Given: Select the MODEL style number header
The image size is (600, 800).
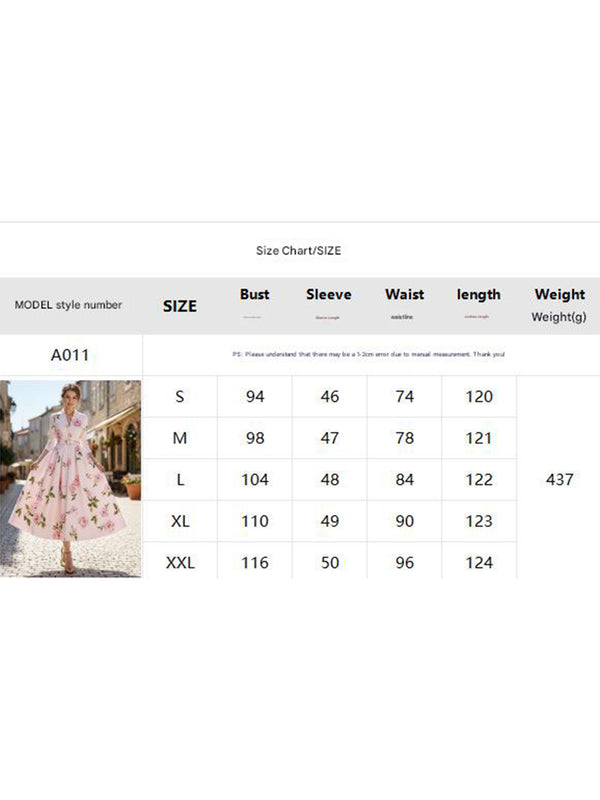Looking at the screenshot, I should [x=68, y=305].
